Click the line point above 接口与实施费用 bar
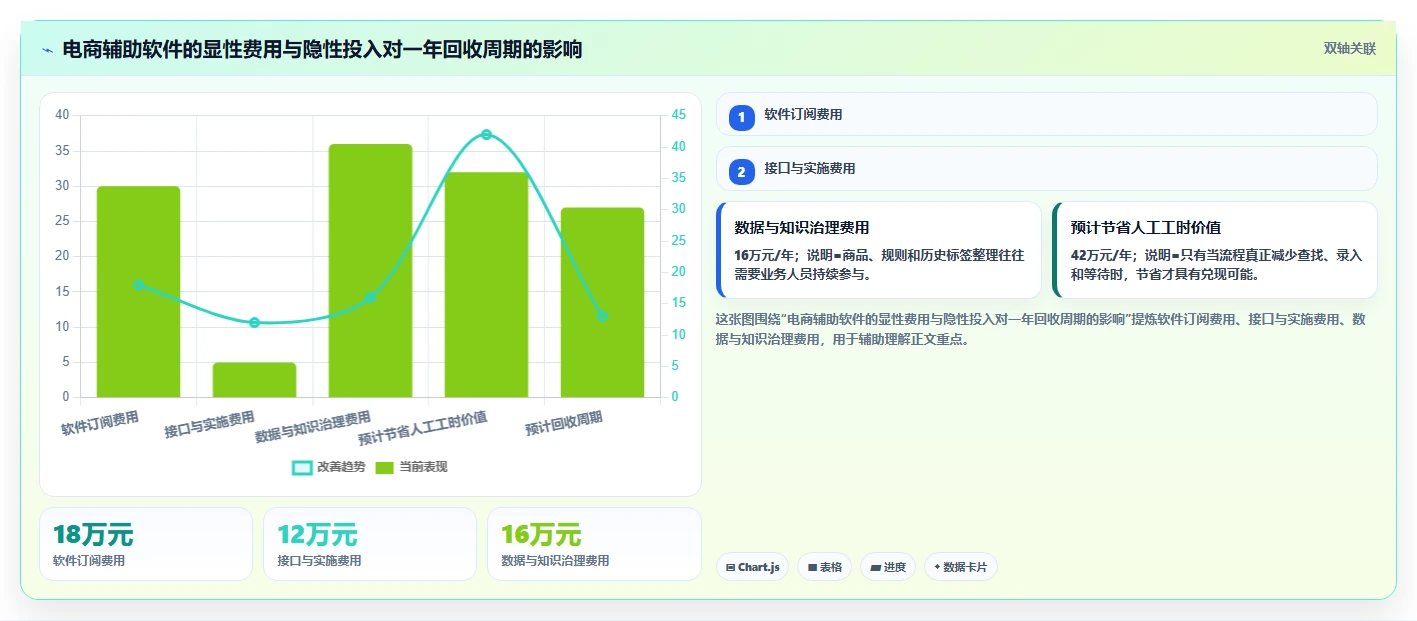The image size is (1417, 621). pyautogui.click(x=254, y=322)
